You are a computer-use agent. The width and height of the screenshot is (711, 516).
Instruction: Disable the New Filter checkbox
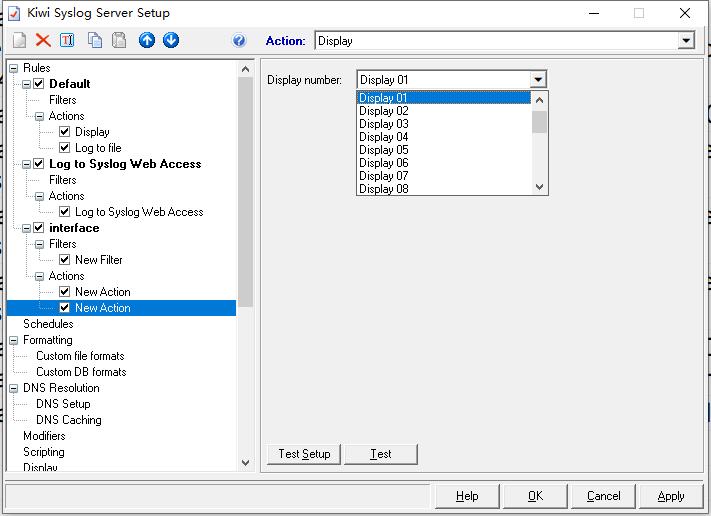point(65,260)
